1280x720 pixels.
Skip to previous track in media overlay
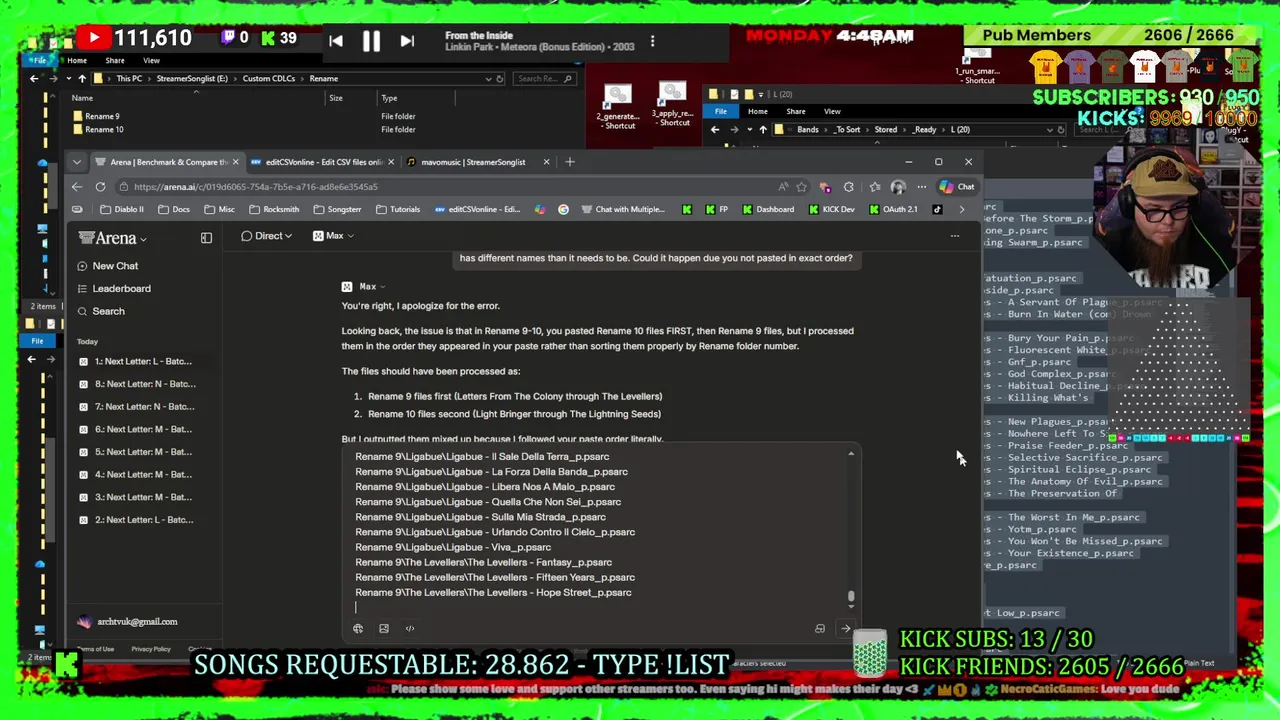(336, 41)
